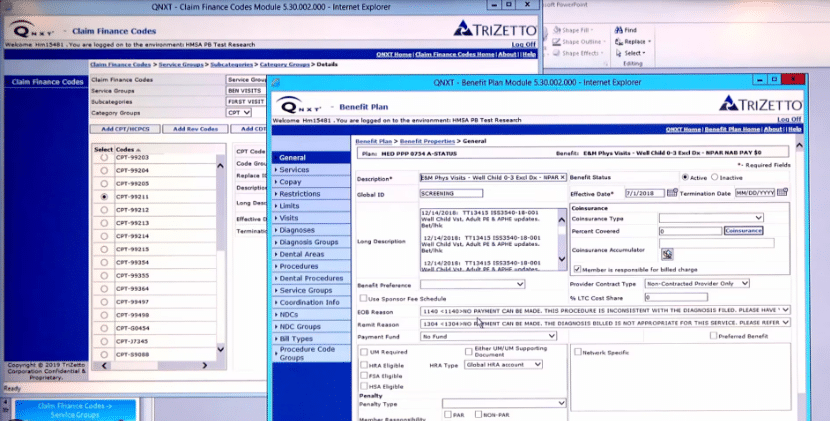830x421 pixels.
Task: Open Copay section in sidebar
Action: (311, 182)
